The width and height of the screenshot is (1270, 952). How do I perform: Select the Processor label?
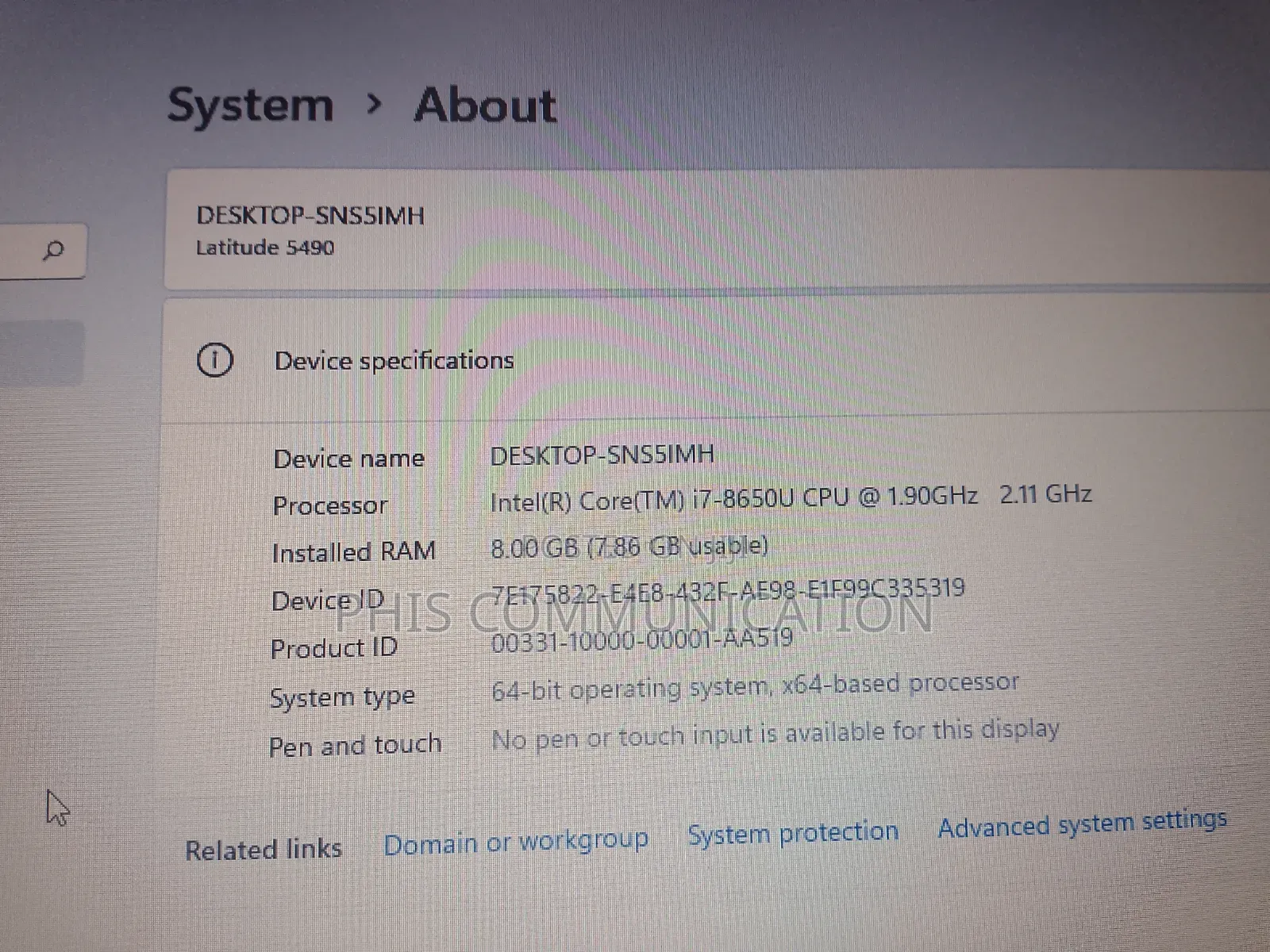(x=329, y=505)
